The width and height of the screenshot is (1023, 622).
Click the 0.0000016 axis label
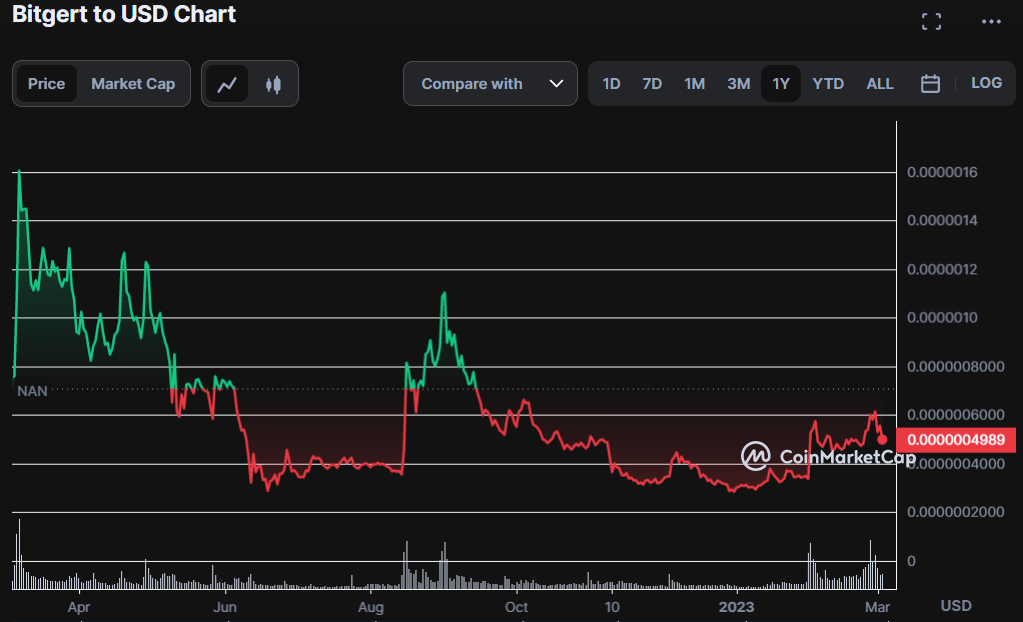[942, 172]
